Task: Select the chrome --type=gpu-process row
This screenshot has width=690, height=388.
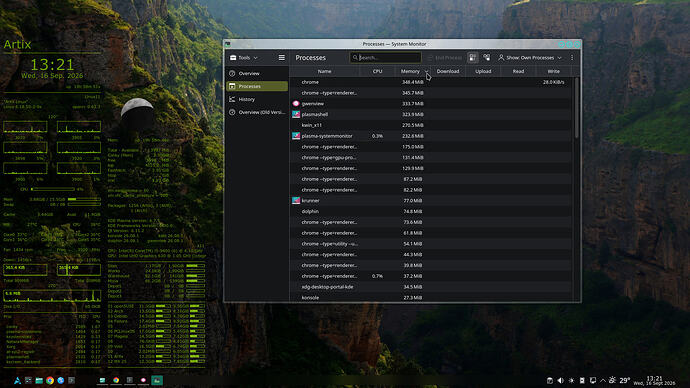Action: point(431,157)
